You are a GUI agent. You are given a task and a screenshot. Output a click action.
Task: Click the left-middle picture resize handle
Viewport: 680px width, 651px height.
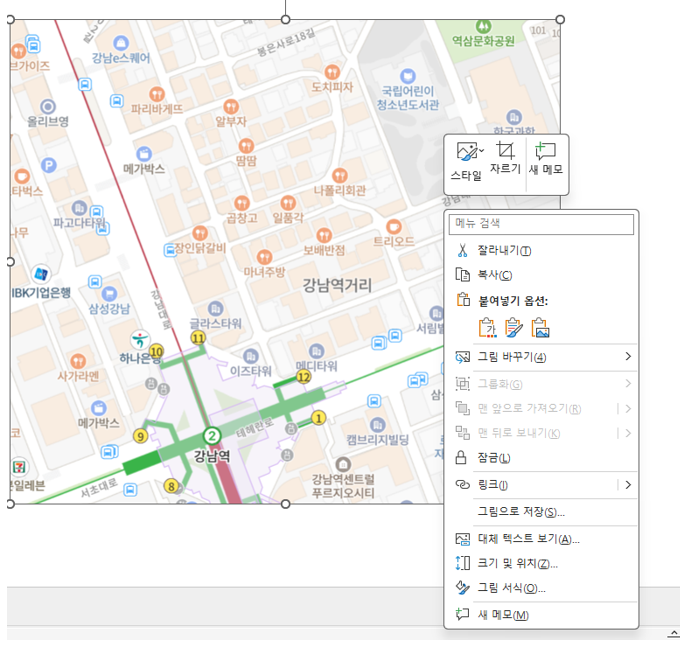pos(10,262)
